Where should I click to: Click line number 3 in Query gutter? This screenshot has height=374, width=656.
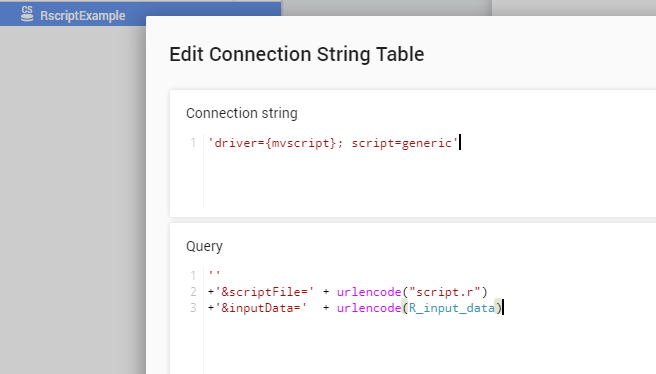[x=193, y=308]
